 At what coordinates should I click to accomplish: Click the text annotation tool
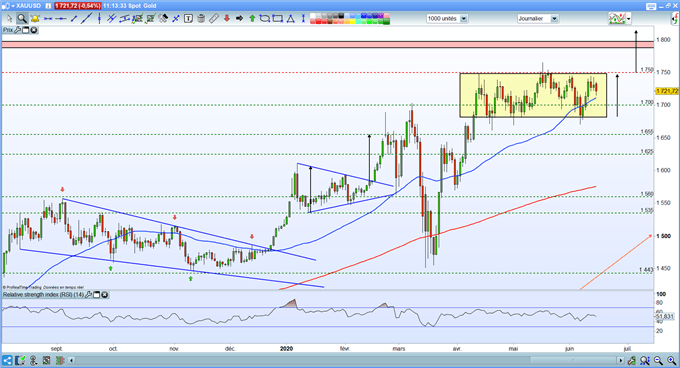point(188,19)
